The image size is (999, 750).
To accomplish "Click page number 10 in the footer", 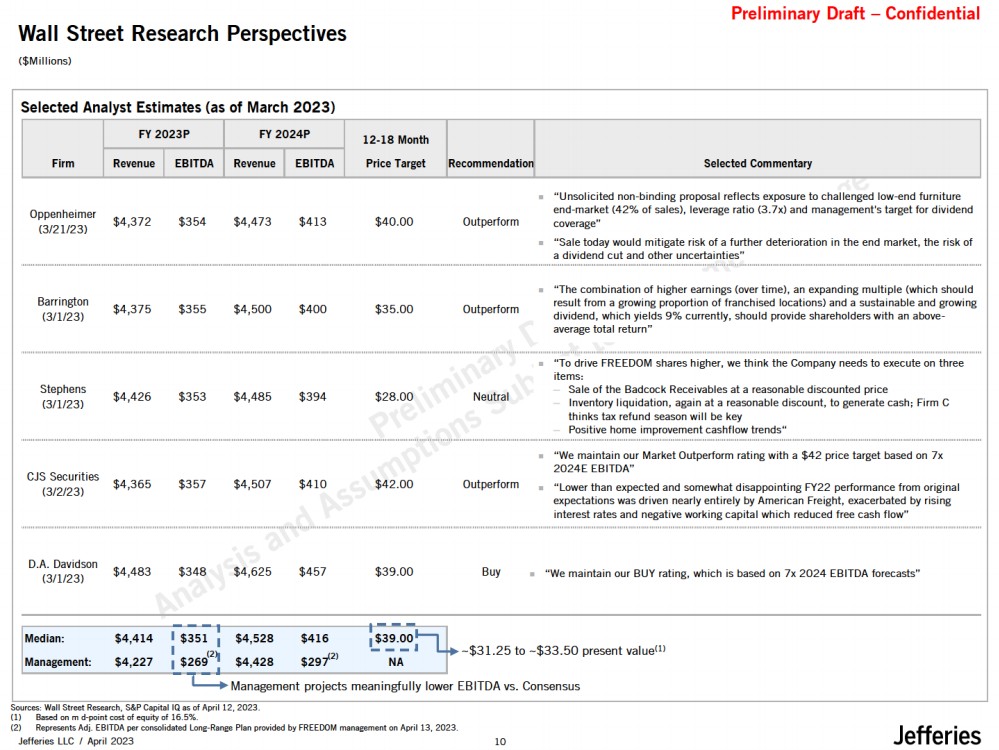I will pyautogui.click(x=500, y=741).
